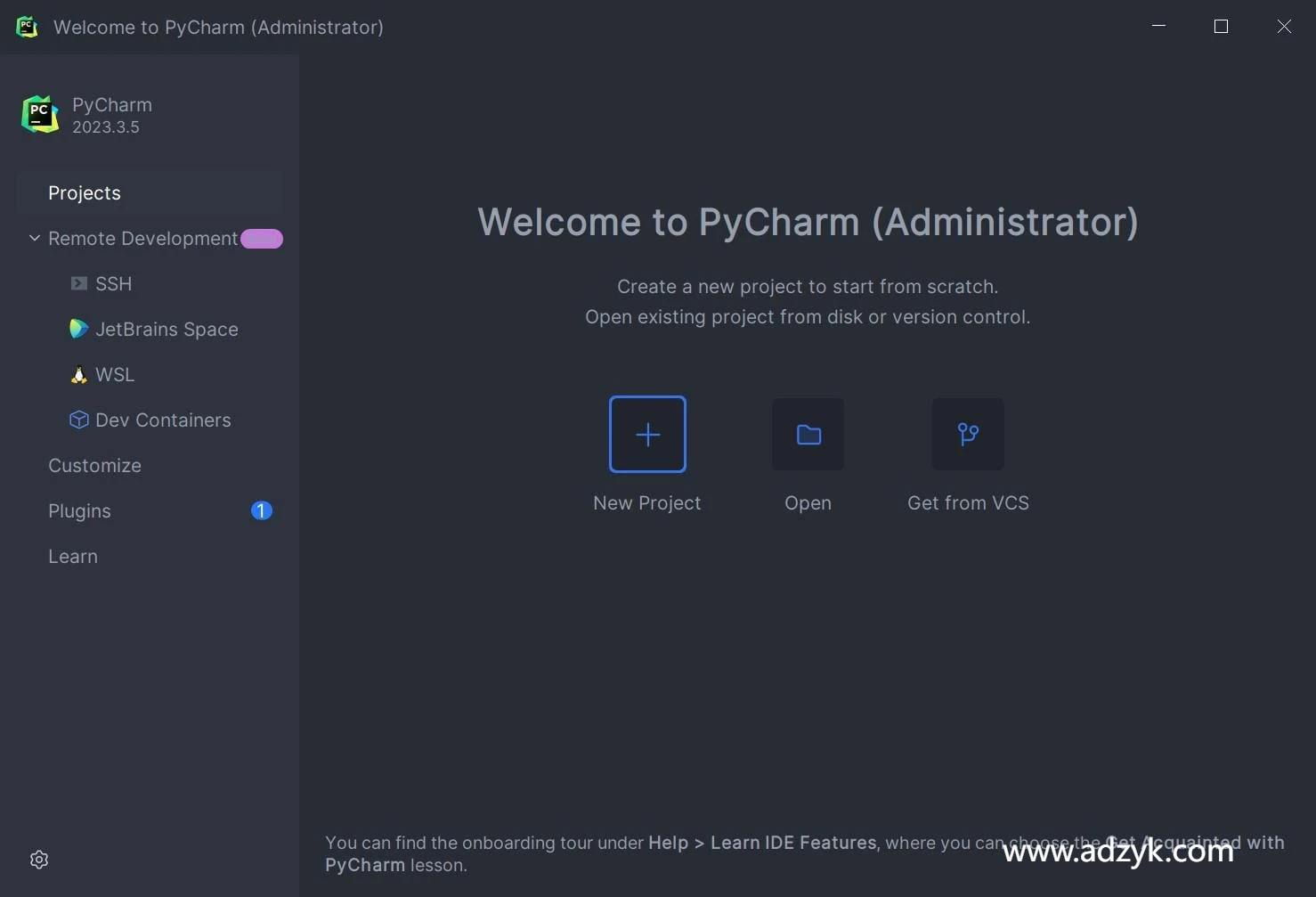The height and width of the screenshot is (897, 1316).
Task: Collapse the Remote Development section chevron
Action: (35, 238)
